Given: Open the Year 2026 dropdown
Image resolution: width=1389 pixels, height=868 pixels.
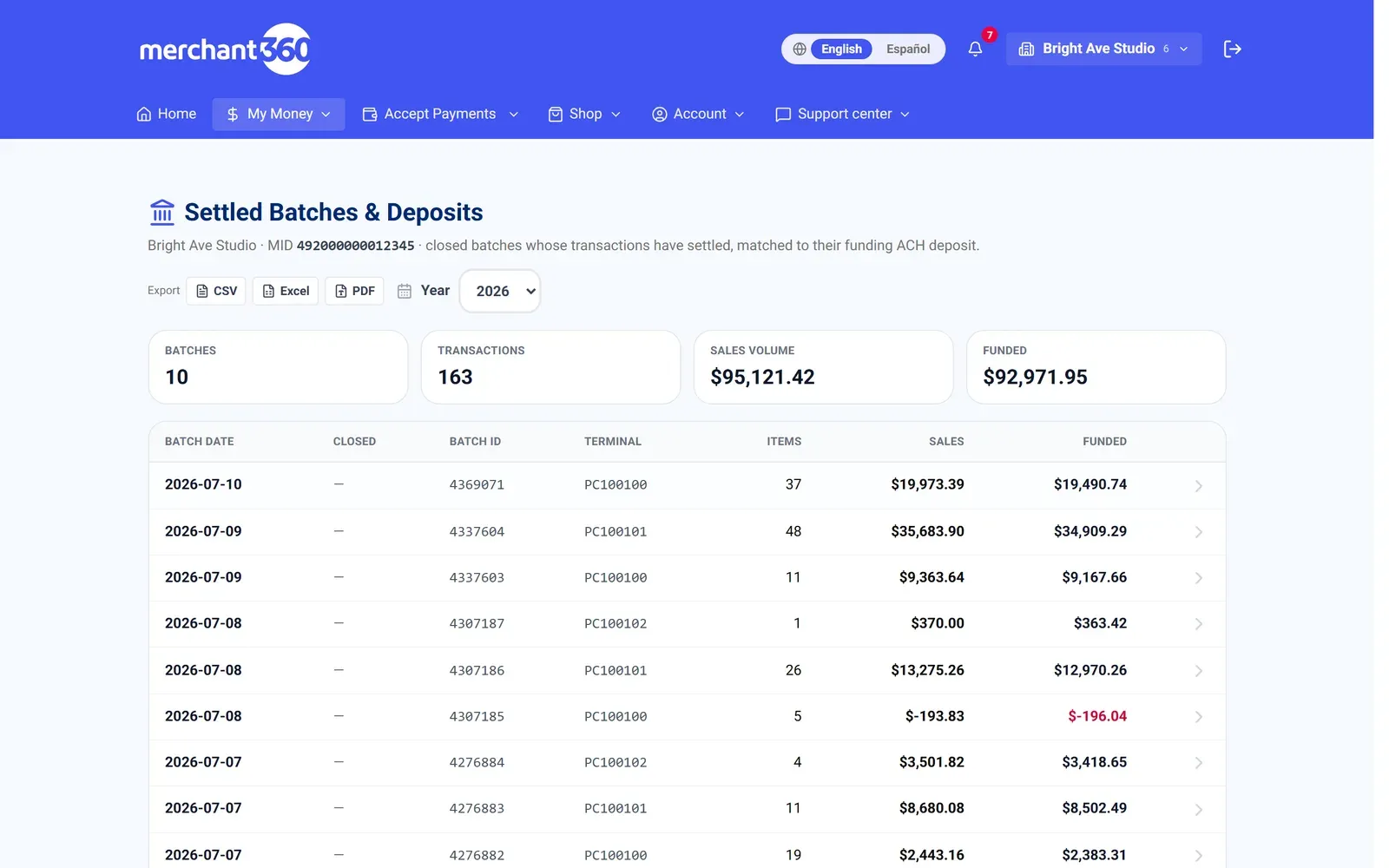Looking at the screenshot, I should click(500, 291).
